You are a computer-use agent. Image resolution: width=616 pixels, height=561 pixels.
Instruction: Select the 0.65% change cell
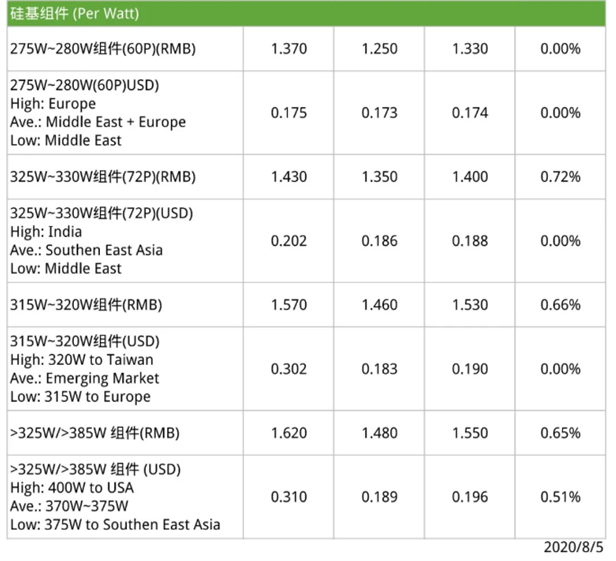tap(560, 433)
